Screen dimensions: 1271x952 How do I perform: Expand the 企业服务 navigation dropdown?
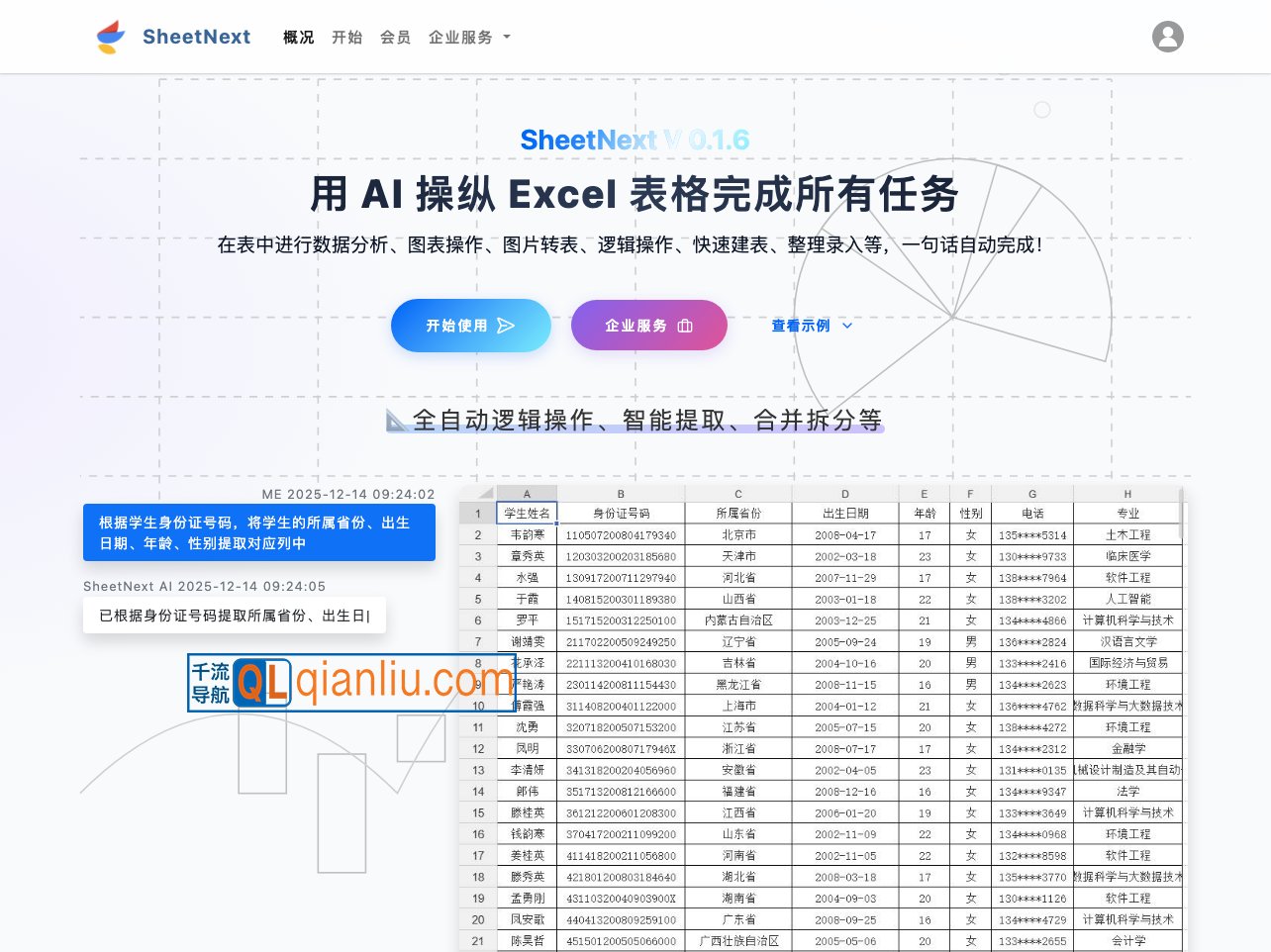click(461, 37)
